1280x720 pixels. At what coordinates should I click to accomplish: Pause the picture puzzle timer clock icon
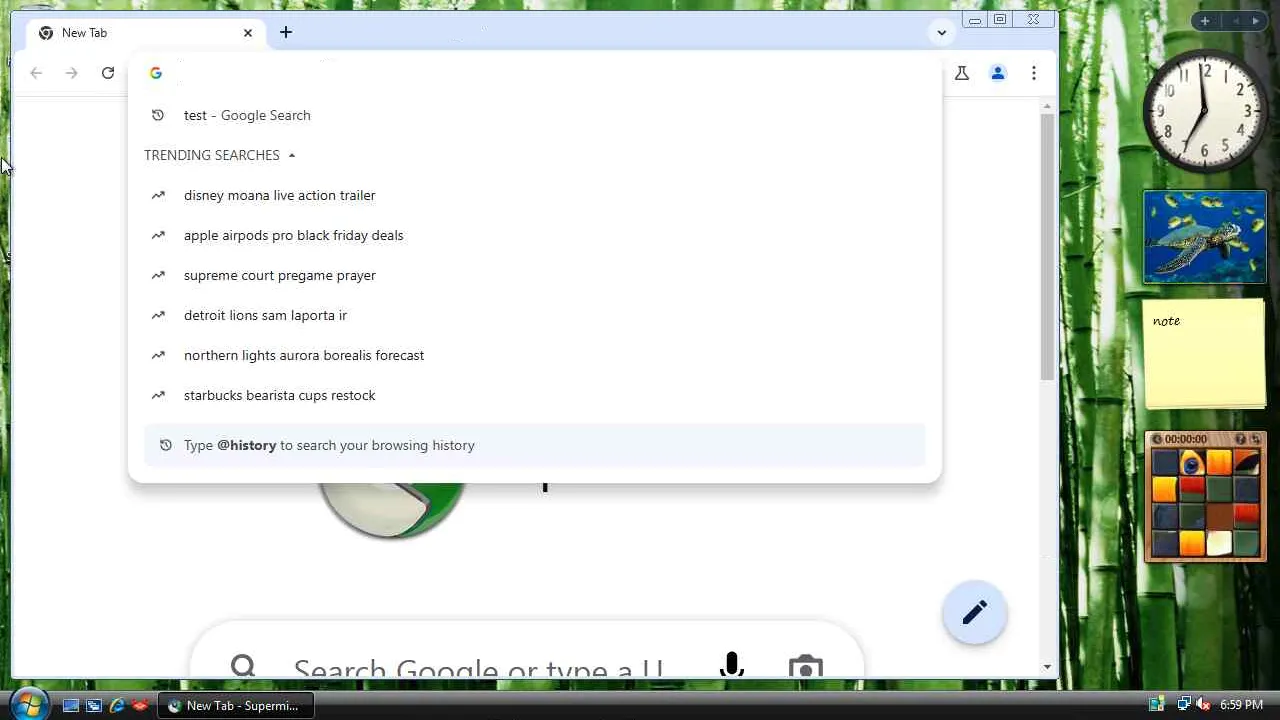[1157, 439]
